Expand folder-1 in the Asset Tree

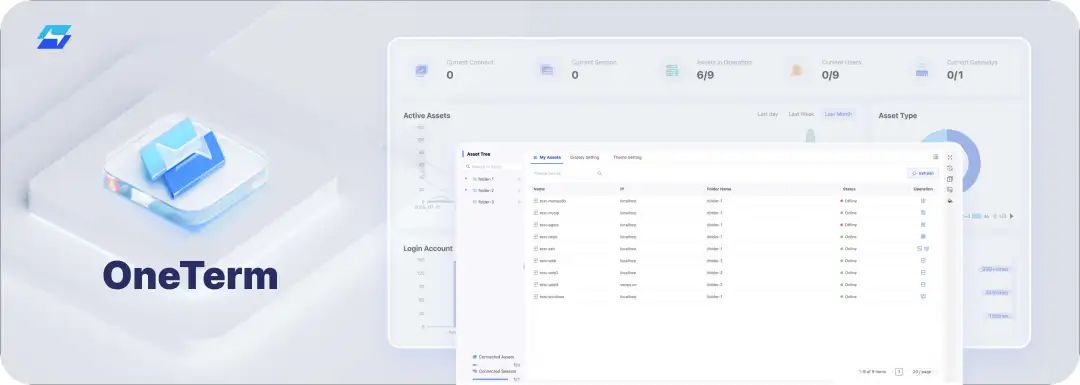coord(466,179)
